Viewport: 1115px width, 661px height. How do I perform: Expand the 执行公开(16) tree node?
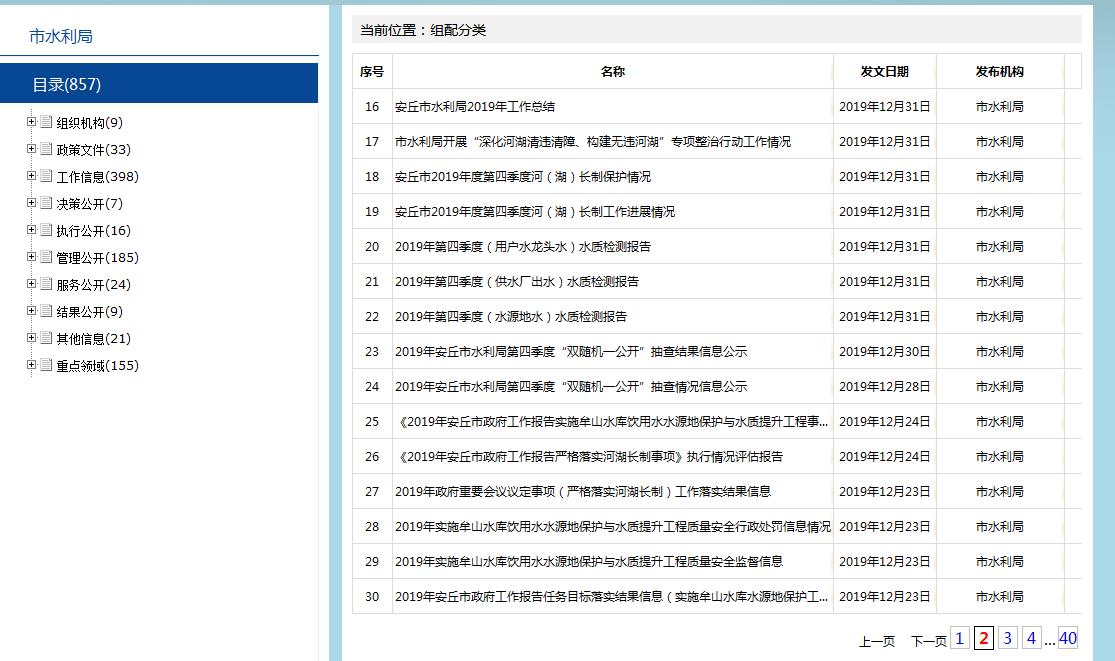click(x=31, y=230)
